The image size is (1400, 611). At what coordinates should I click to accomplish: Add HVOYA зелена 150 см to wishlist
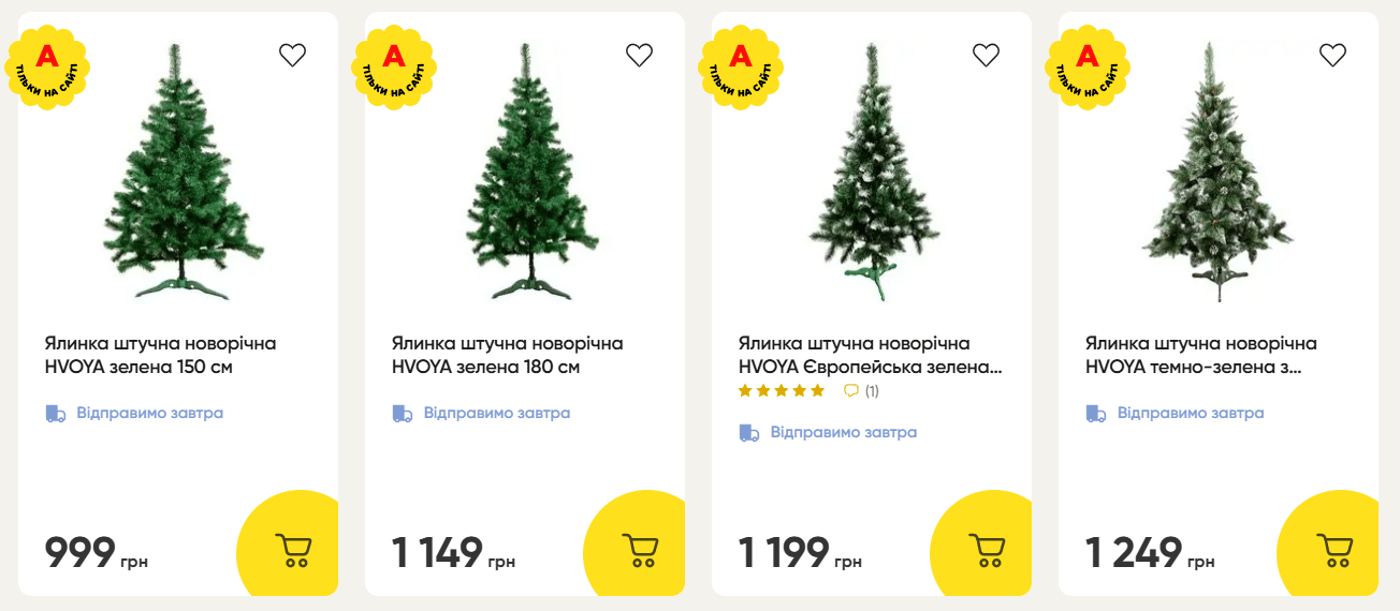pyautogui.click(x=292, y=55)
